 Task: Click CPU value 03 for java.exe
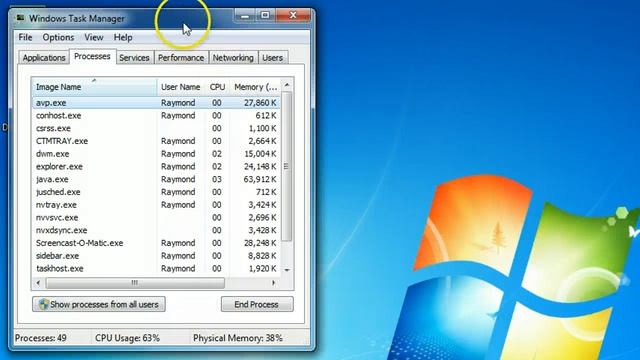(x=217, y=179)
